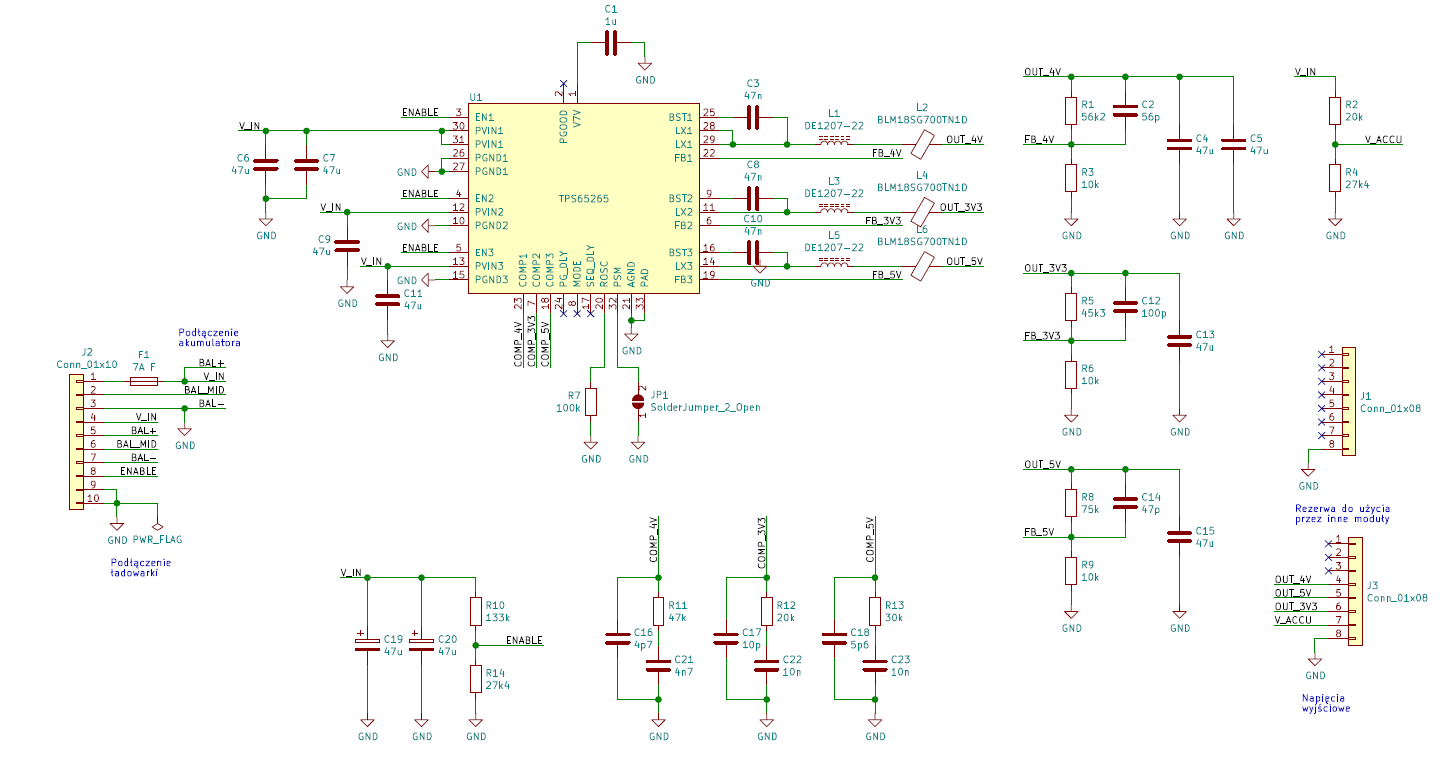
Task: Select the L4 ferrite bead symbol
Action: (x=922, y=211)
